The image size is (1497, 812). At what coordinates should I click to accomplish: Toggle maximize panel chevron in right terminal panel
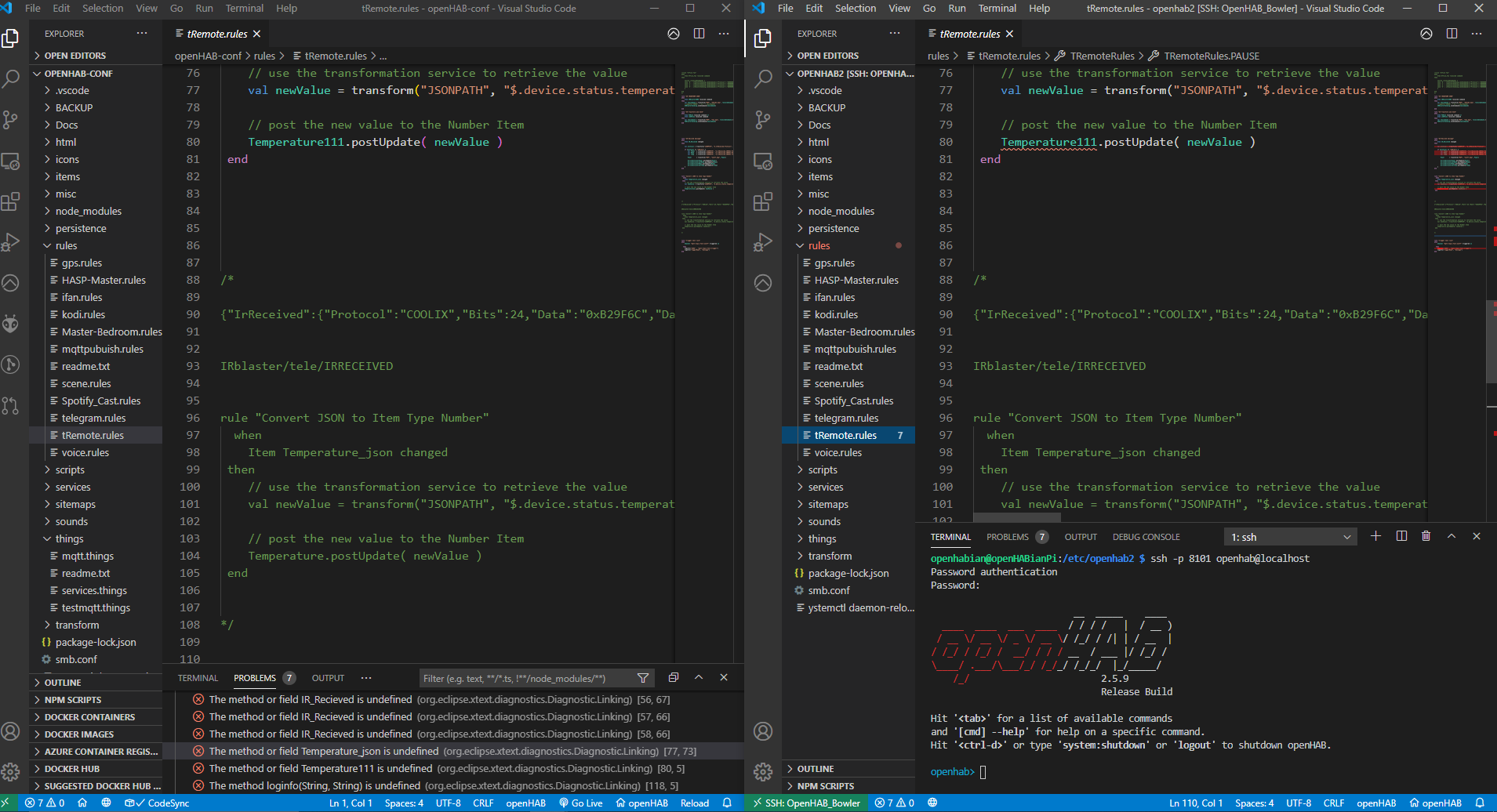coord(1451,536)
